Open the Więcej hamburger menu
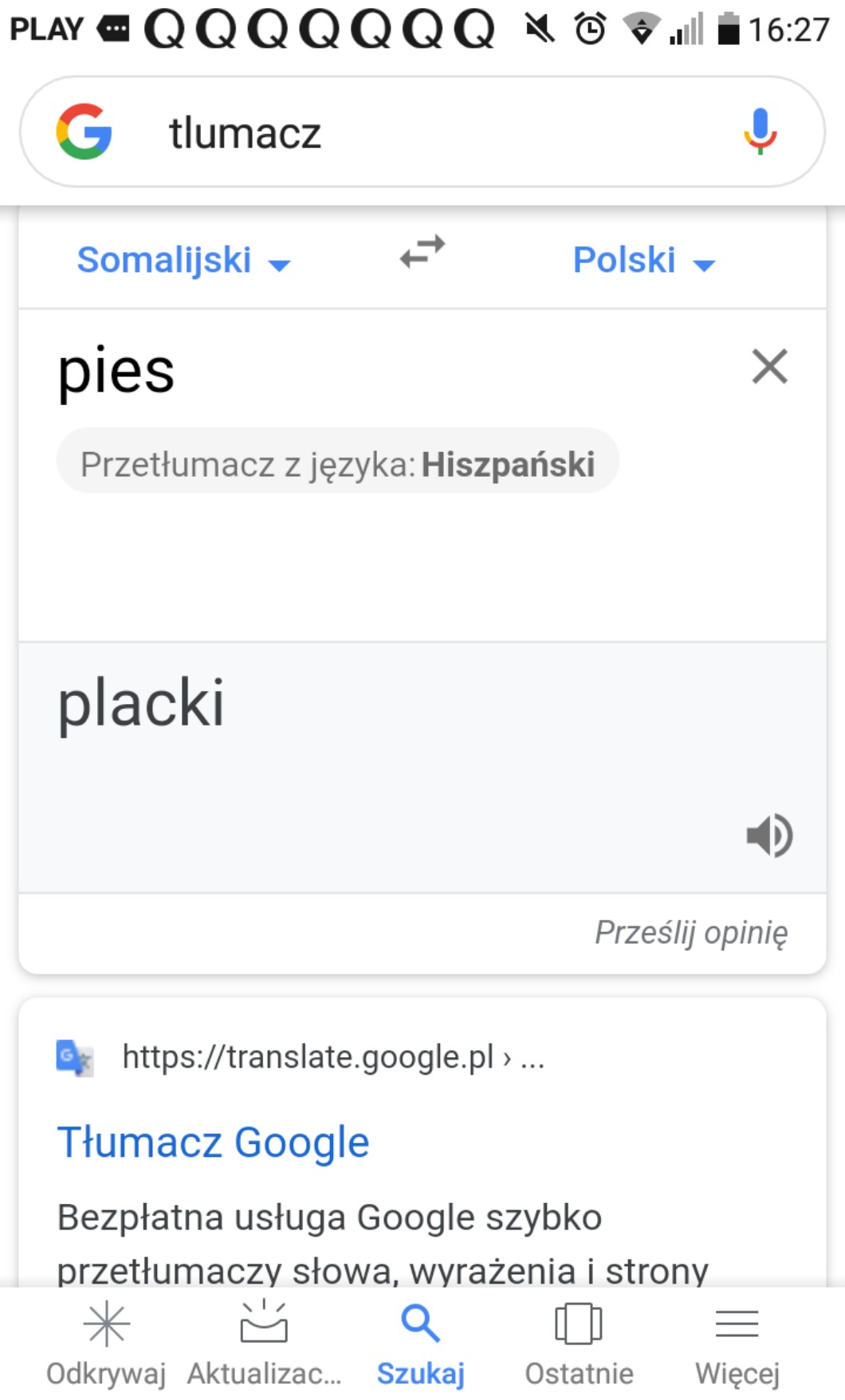The height and width of the screenshot is (1400, 845). click(737, 1325)
